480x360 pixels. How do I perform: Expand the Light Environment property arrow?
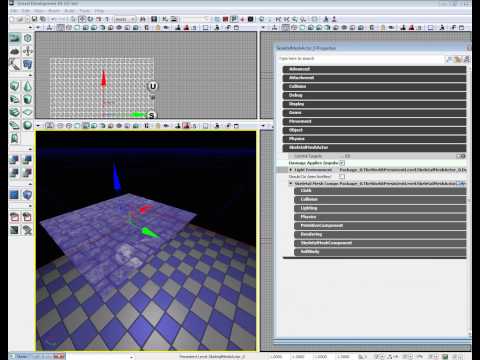(291, 170)
